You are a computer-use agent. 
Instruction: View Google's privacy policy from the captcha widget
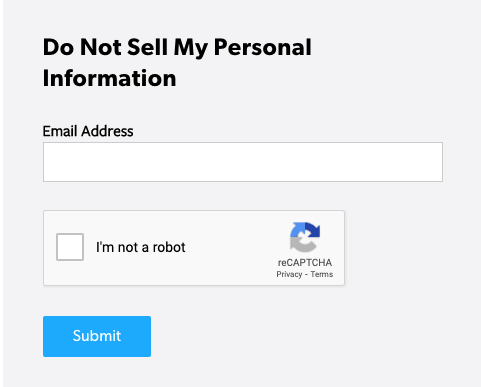pos(289,274)
